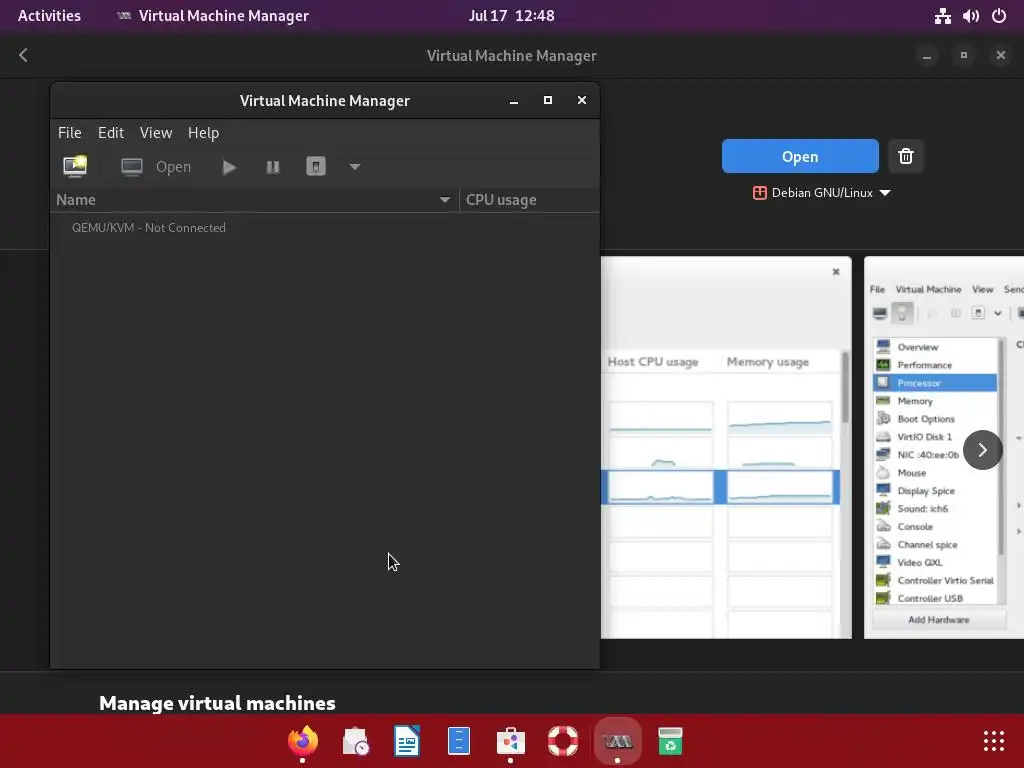Open the Software shopping bag icon in dock
This screenshot has height=768, width=1024.
tap(511, 741)
